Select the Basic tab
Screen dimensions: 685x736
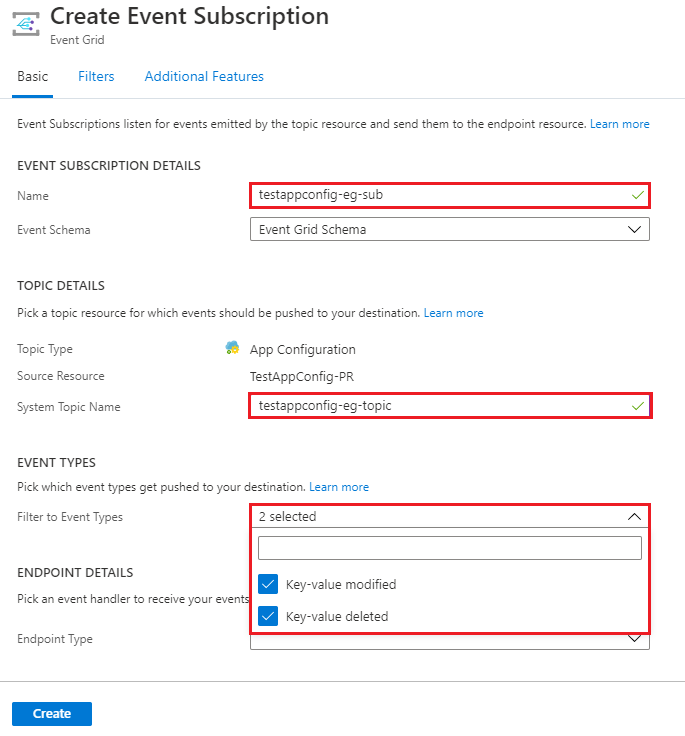pos(33,76)
